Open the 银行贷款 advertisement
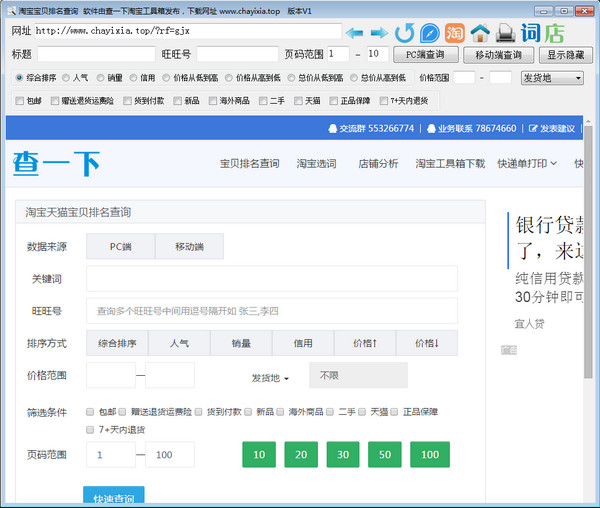The width and height of the screenshot is (600, 508). pos(548,238)
